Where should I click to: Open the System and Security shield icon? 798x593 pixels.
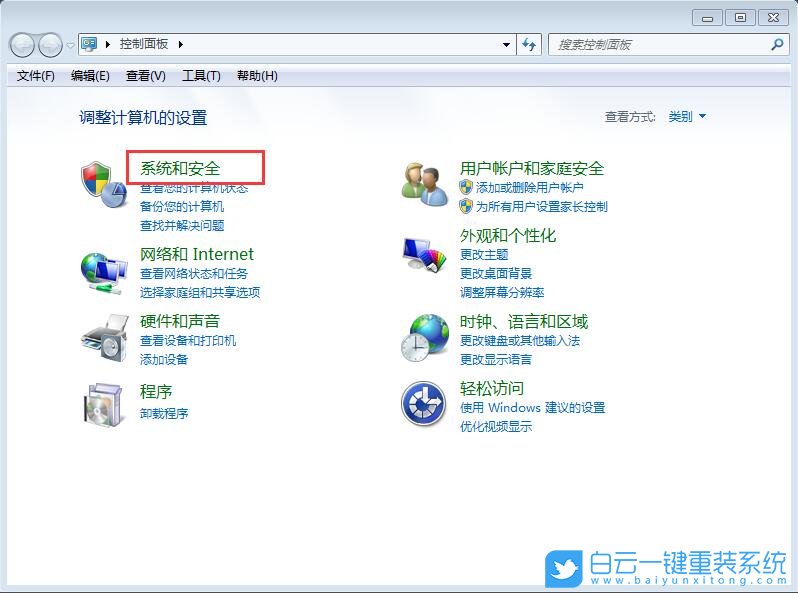pyautogui.click(x=104, y=184)
